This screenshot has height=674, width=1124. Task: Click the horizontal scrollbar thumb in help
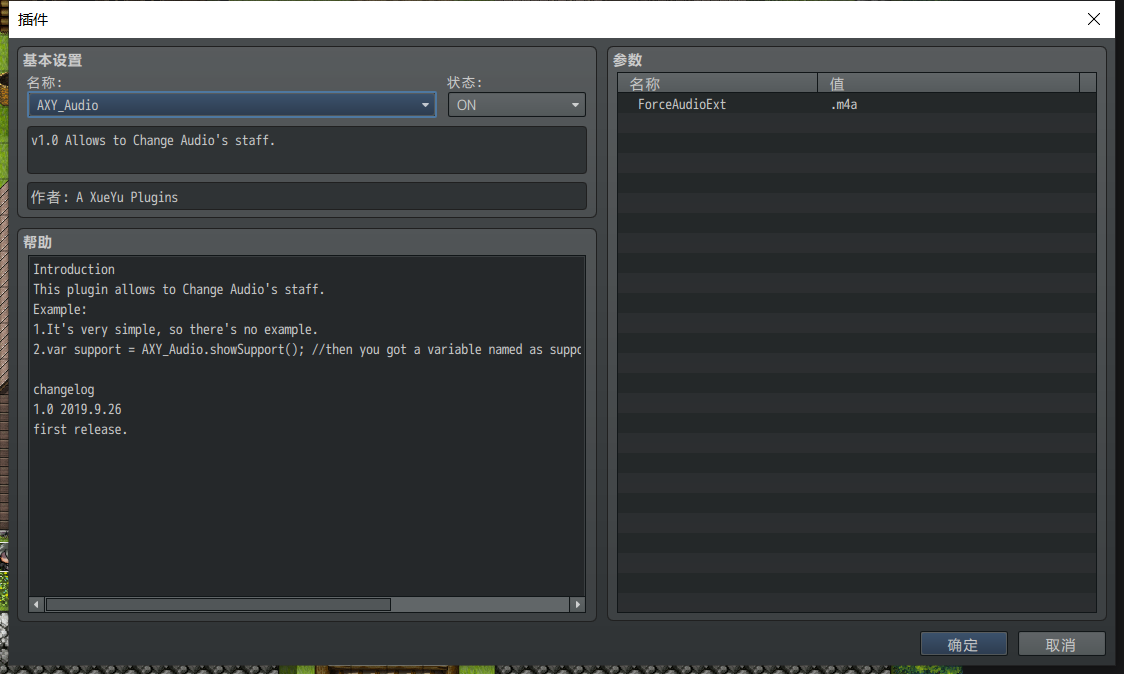coord(219,604)
